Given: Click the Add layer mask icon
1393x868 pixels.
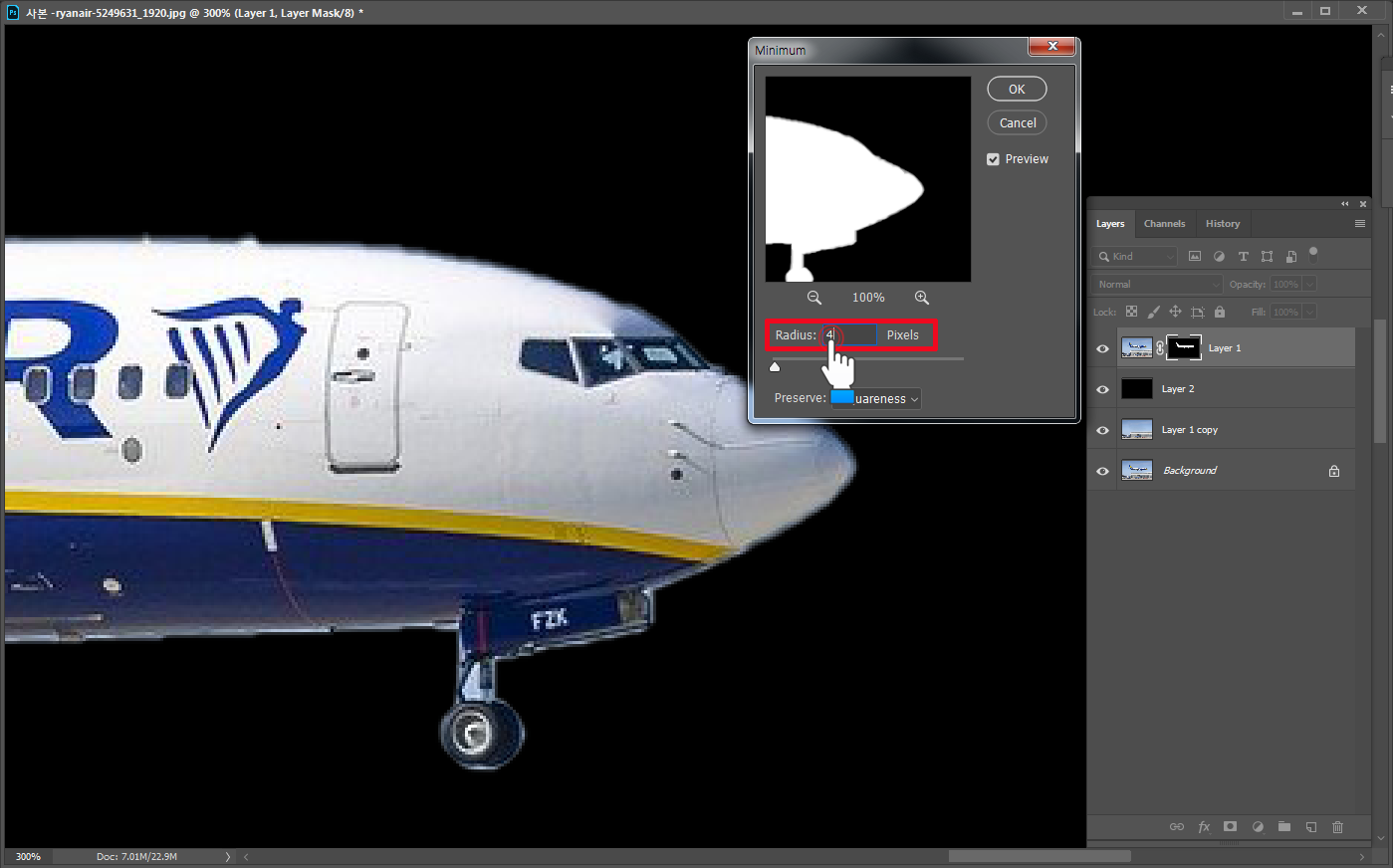Looking at the screenshot, I should 1231,827.
